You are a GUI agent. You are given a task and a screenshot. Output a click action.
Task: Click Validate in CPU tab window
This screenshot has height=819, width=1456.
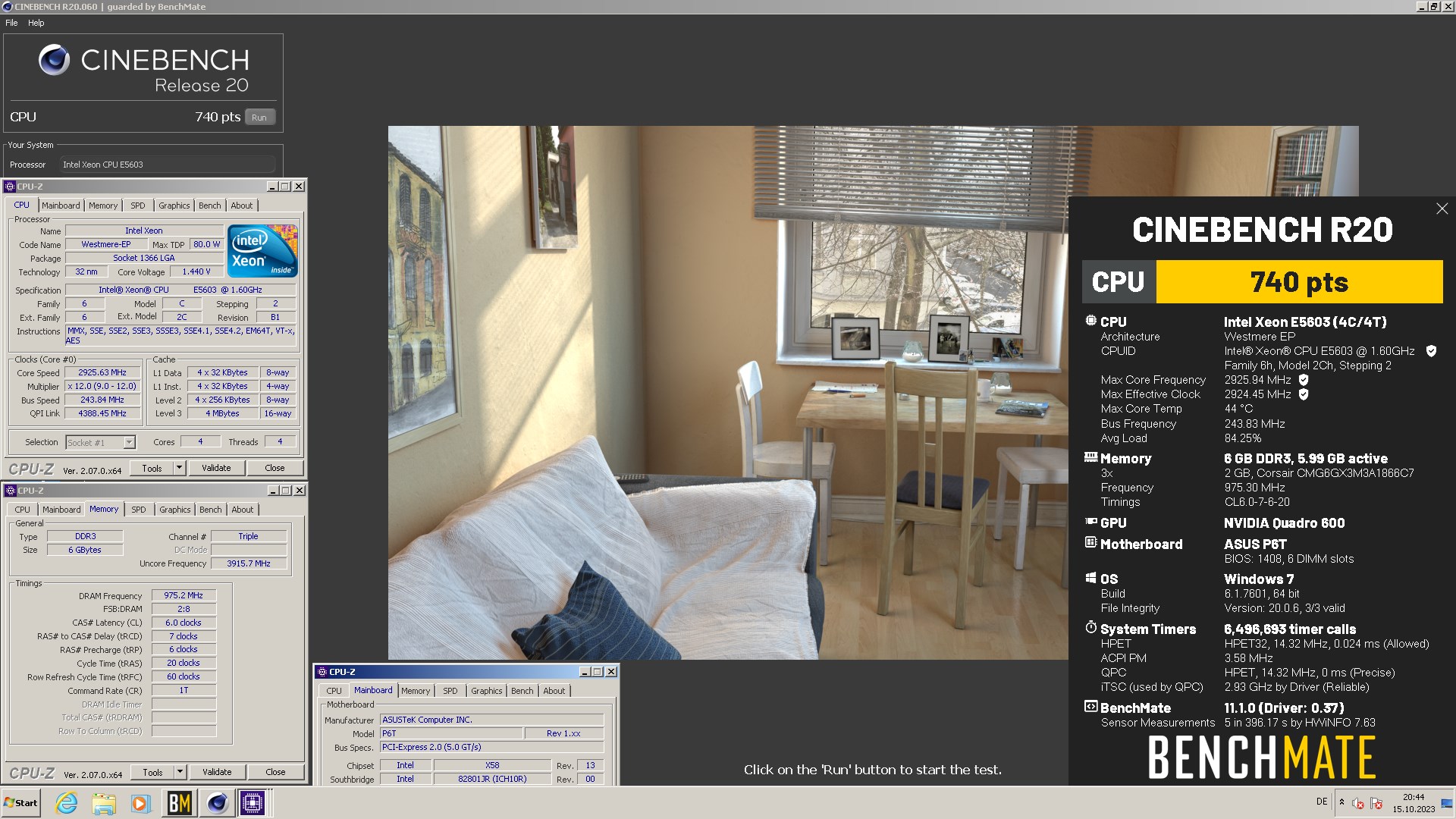216,468
